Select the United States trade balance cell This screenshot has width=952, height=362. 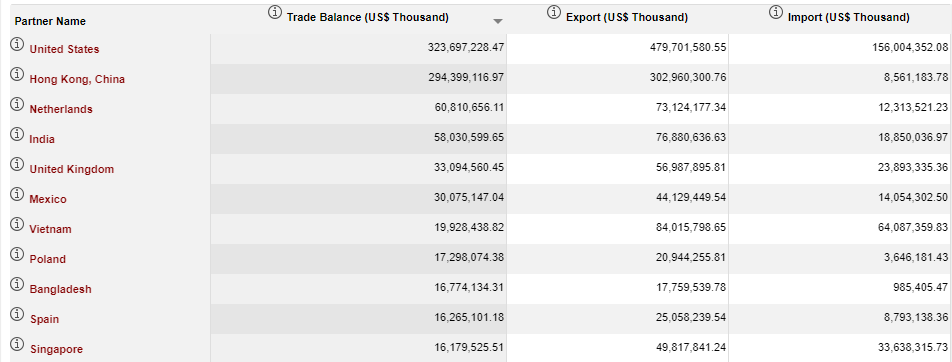tap(359, 49)
